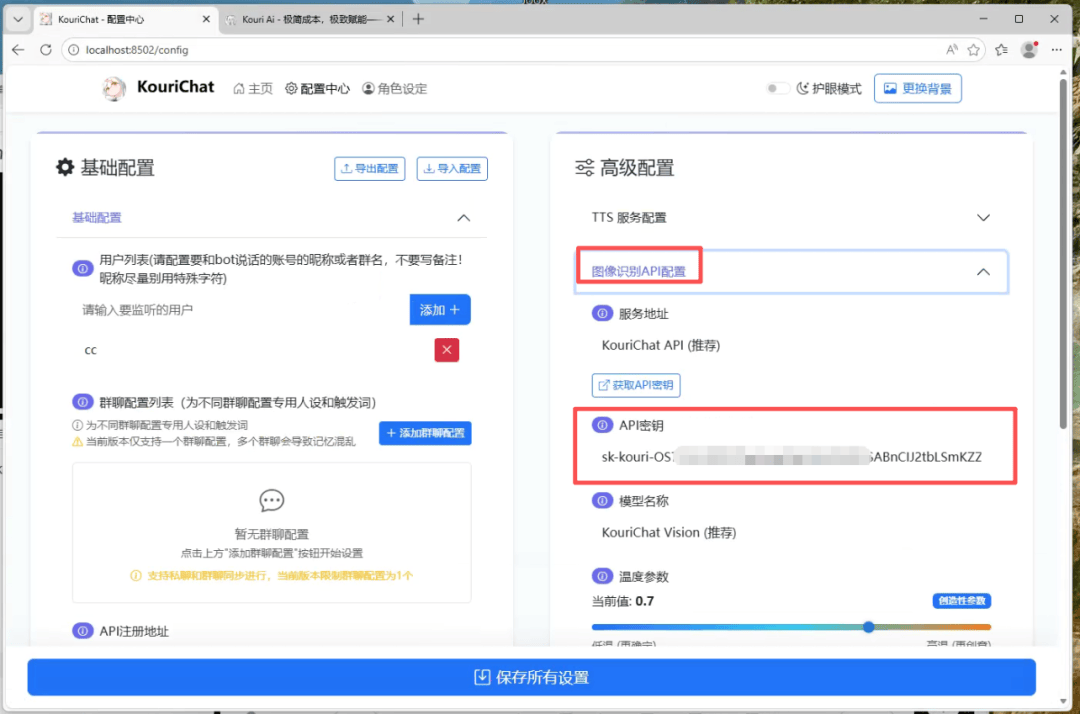Expand the TTS 服务配置 section
This screenshot has width=1080, height=714.
tap(790, 218)
